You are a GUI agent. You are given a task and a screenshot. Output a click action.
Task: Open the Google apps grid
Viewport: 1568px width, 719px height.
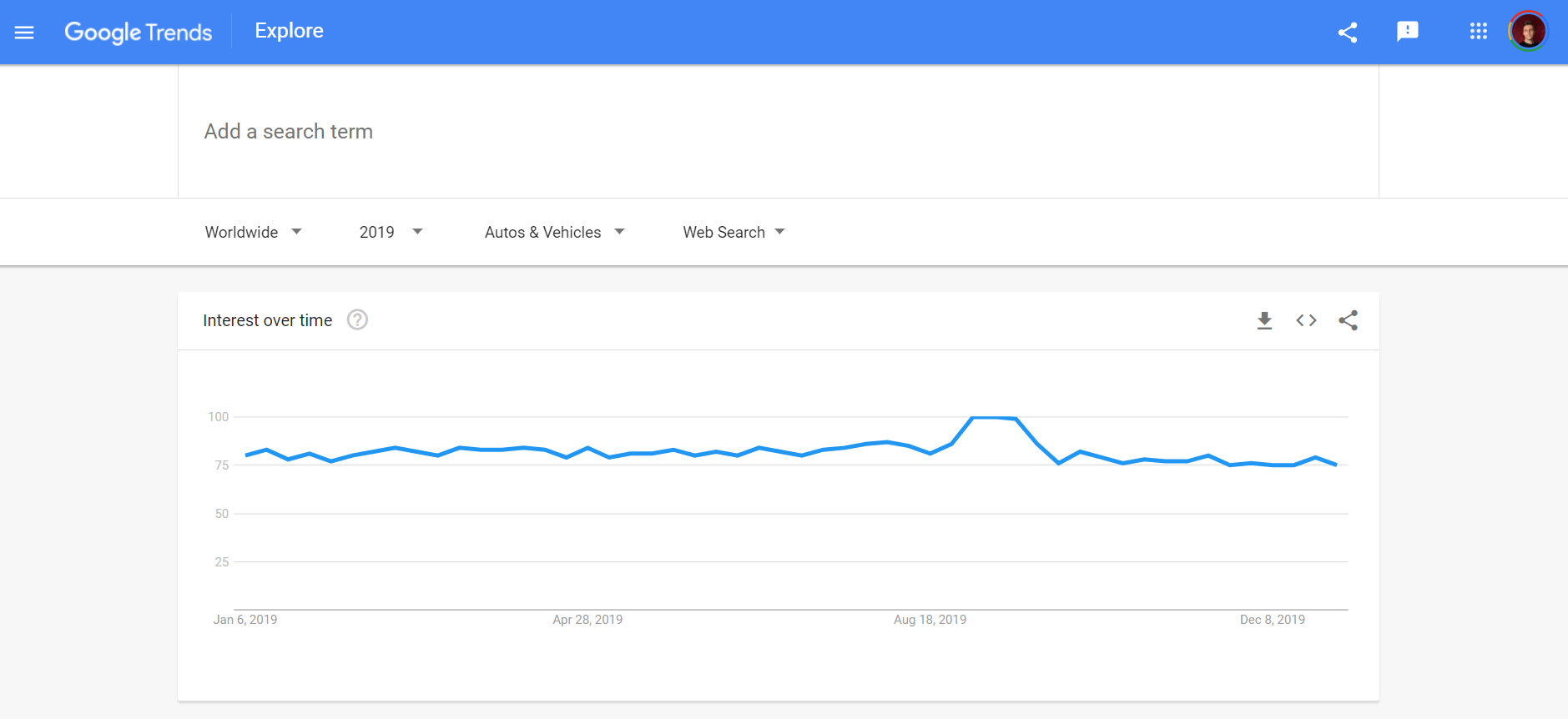pos(1479,32)
